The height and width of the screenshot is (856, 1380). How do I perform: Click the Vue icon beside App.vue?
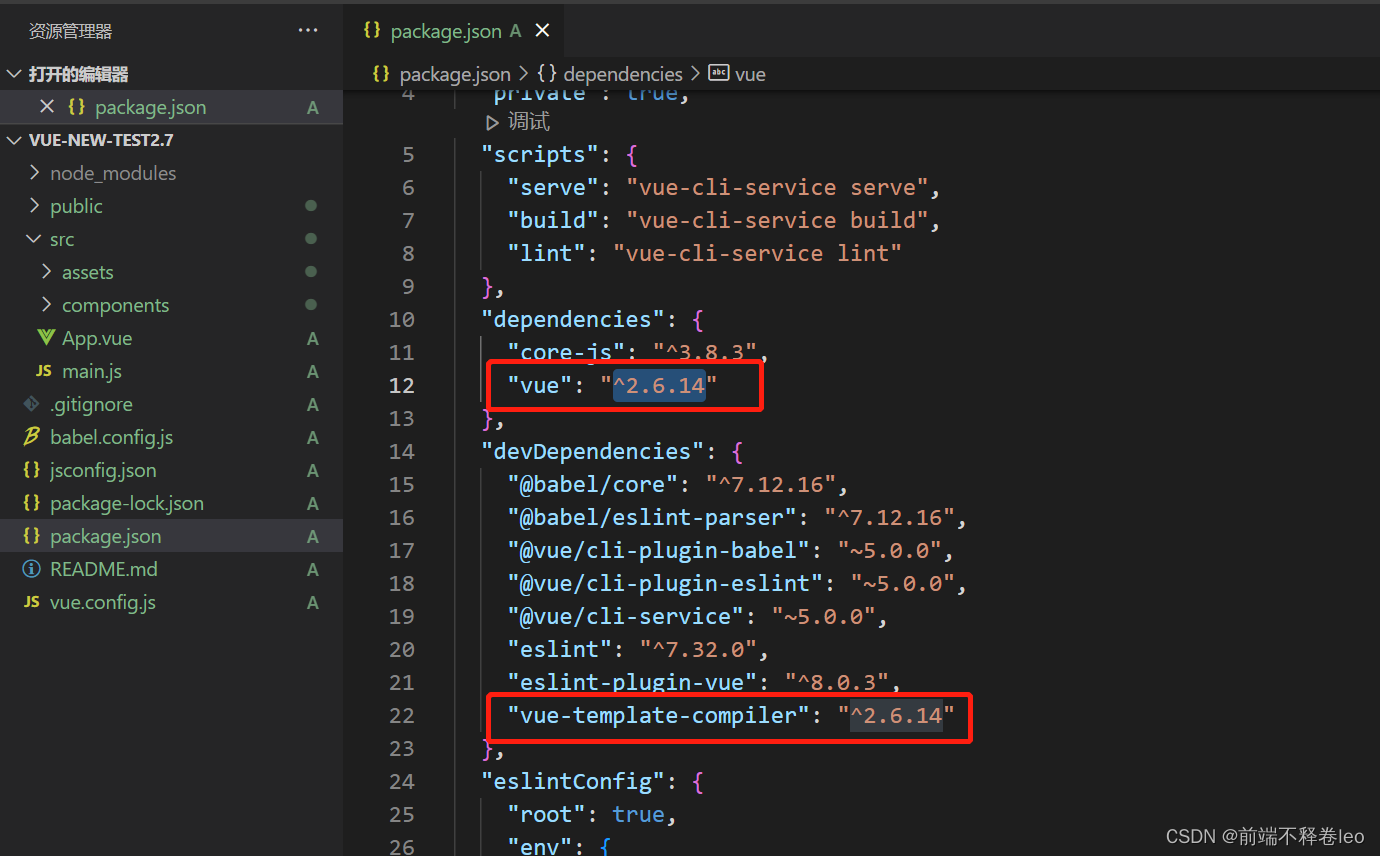(x=46, y=338)
